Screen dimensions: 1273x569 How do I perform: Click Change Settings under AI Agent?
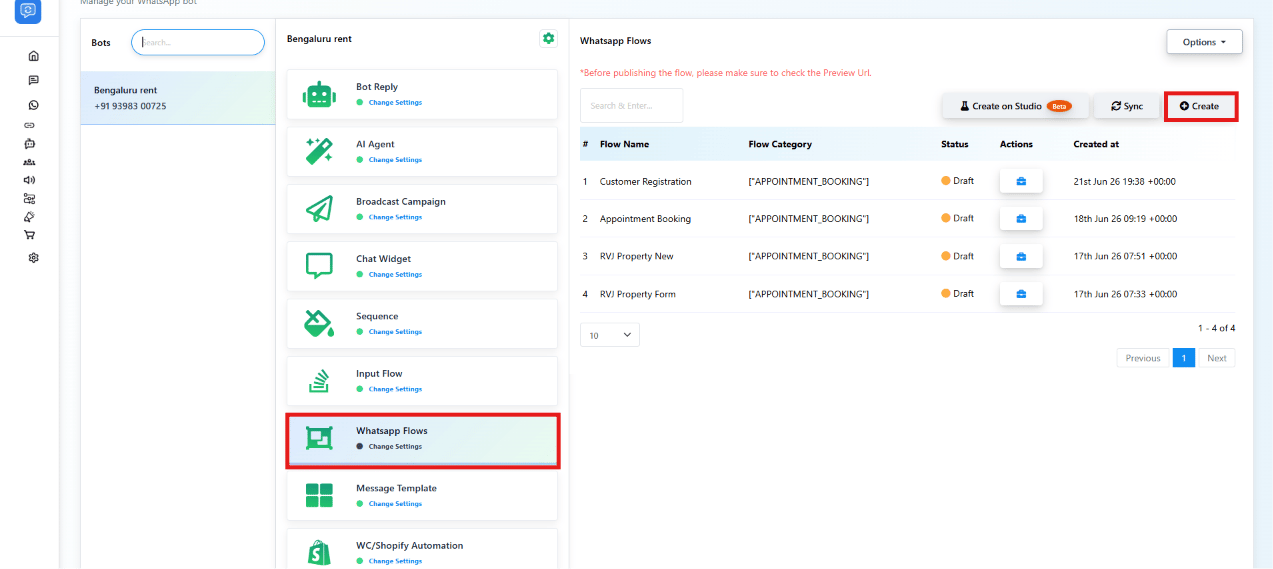pos(395,160)
